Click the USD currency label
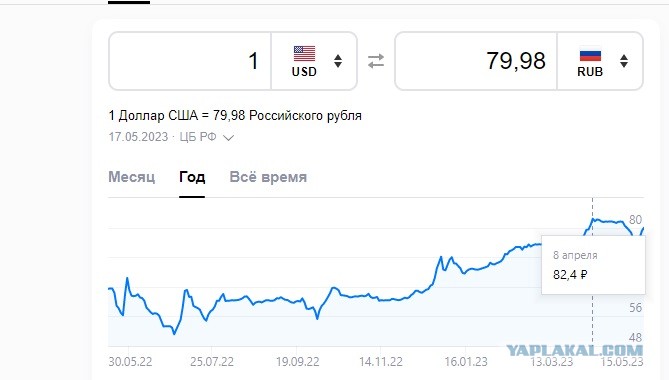The image size is (669, 380). [x=304, y=72]
